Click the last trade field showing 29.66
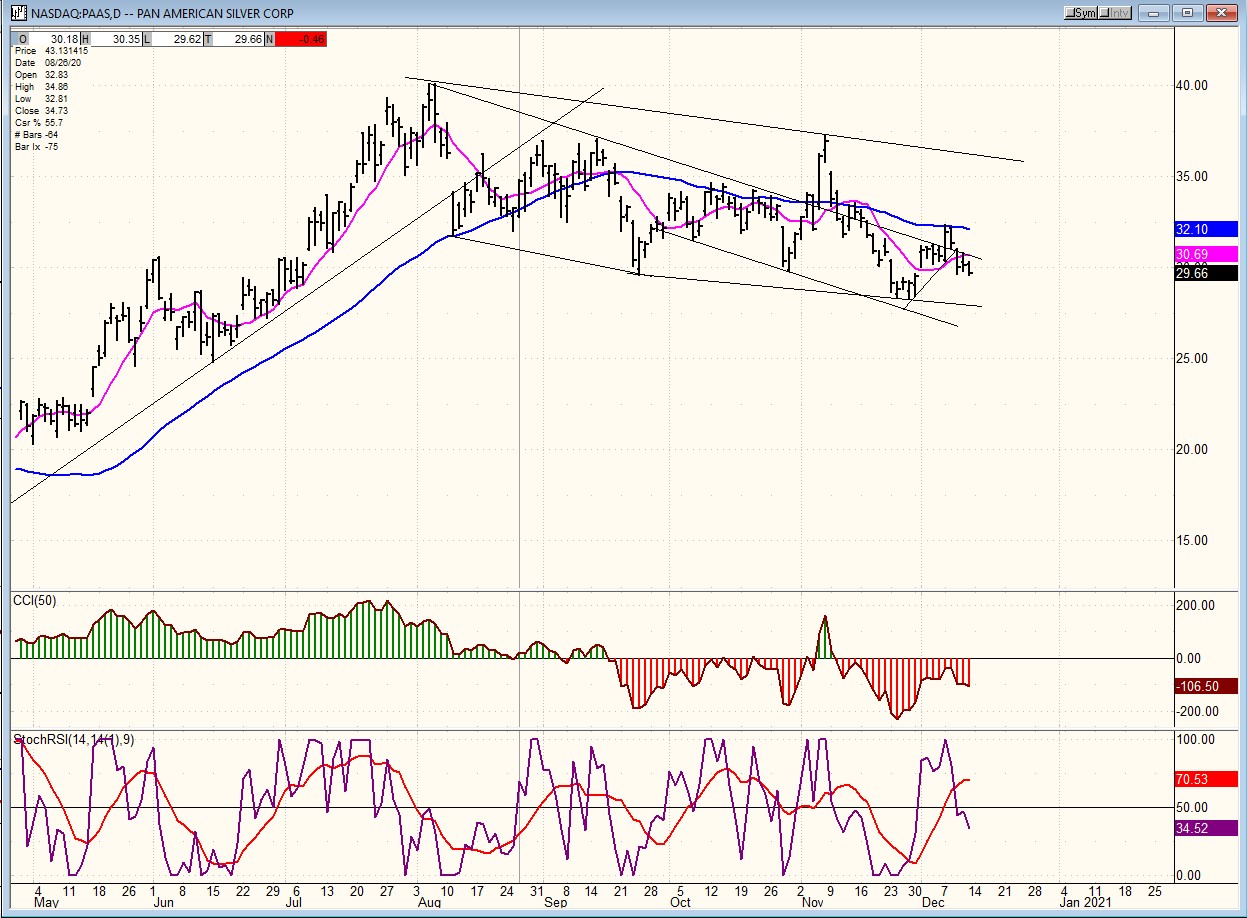Image resolution: width=1247 pixels, height=918 pixels. [244, 39]
